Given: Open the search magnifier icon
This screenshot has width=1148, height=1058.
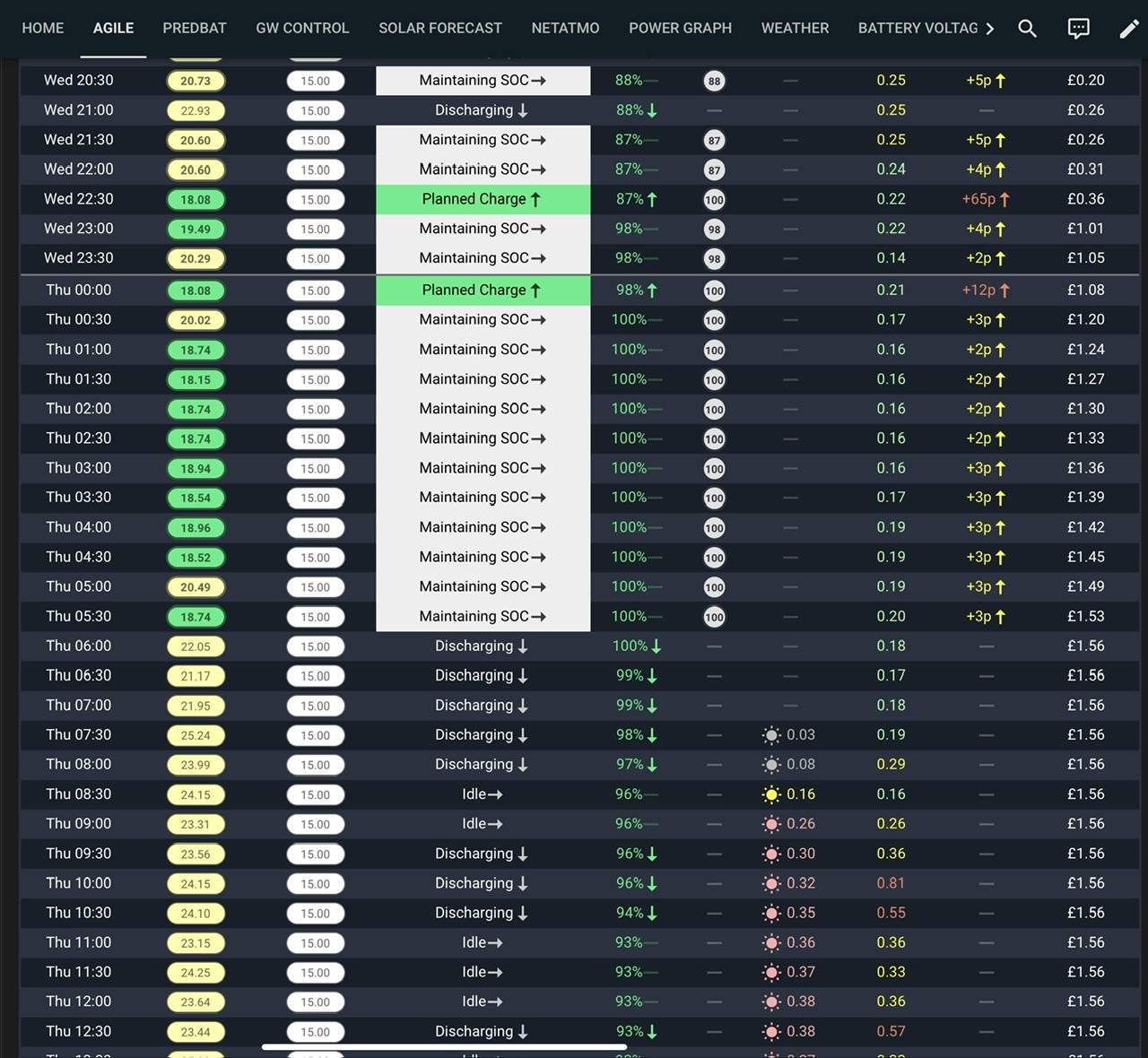Looking at the screenshot, I should tap(1028, 29).
